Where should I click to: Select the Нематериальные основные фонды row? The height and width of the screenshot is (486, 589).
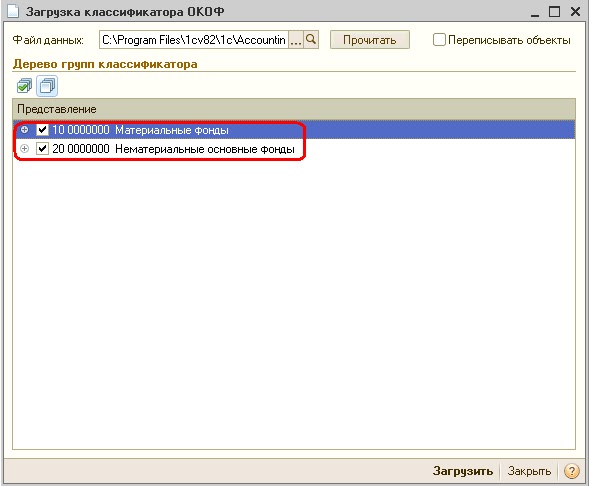click(x=294, y=149)
